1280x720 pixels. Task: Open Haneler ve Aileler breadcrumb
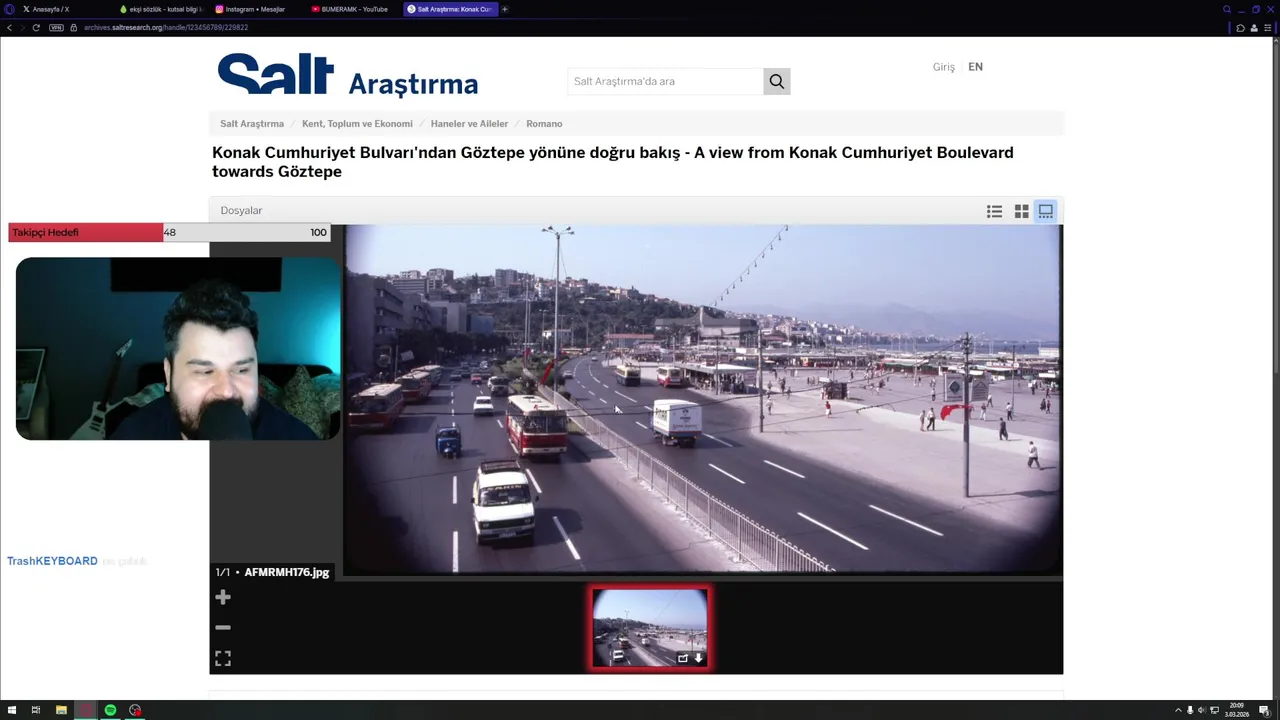click(x=469, y=124)
